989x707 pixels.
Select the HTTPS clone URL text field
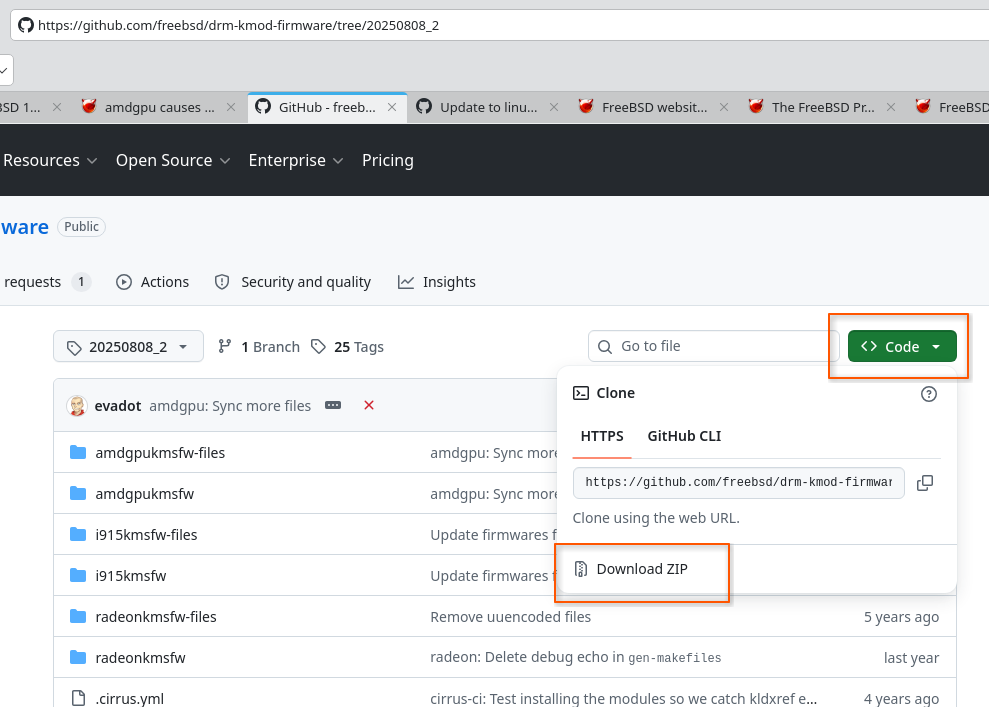click(739, 482)
